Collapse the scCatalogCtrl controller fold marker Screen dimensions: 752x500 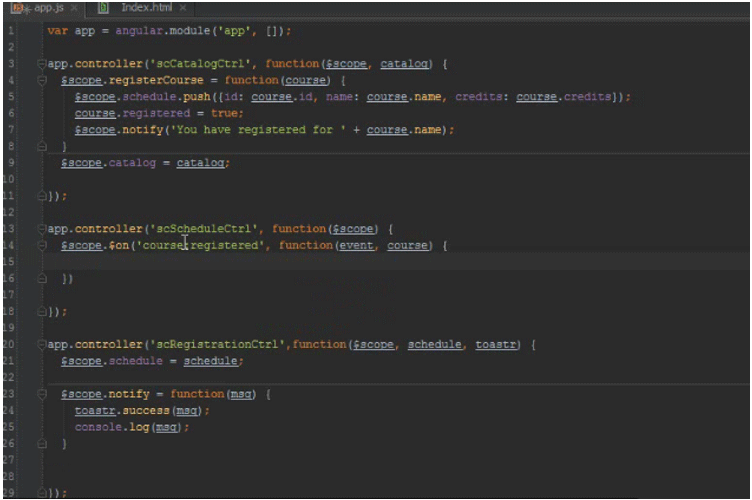(x=42, y=64)
